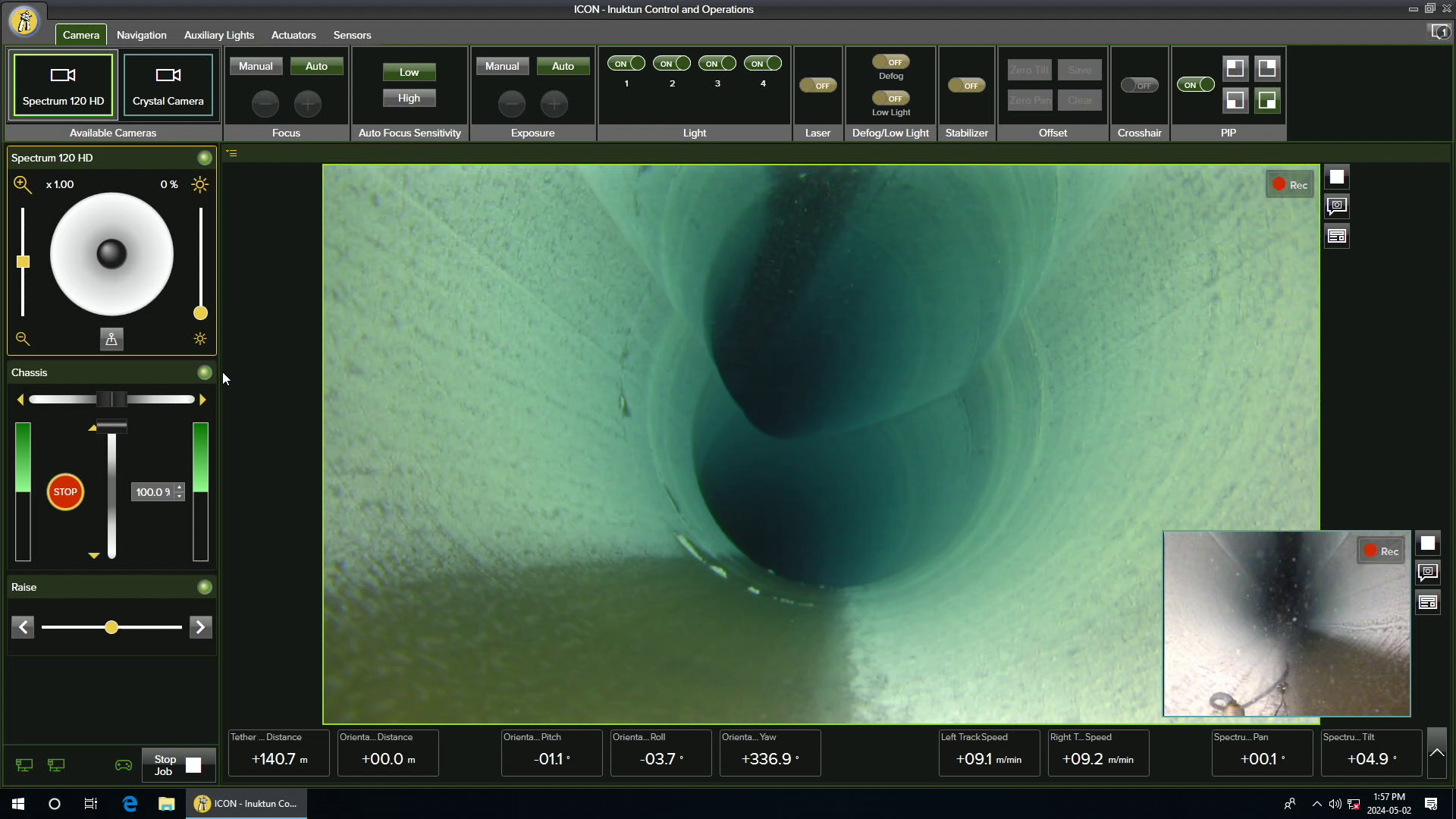Click the camera zoom vertical slider

point(23,262)
